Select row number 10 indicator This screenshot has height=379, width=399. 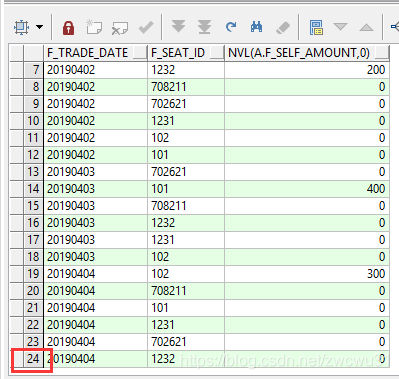click(x=33, y=121)
